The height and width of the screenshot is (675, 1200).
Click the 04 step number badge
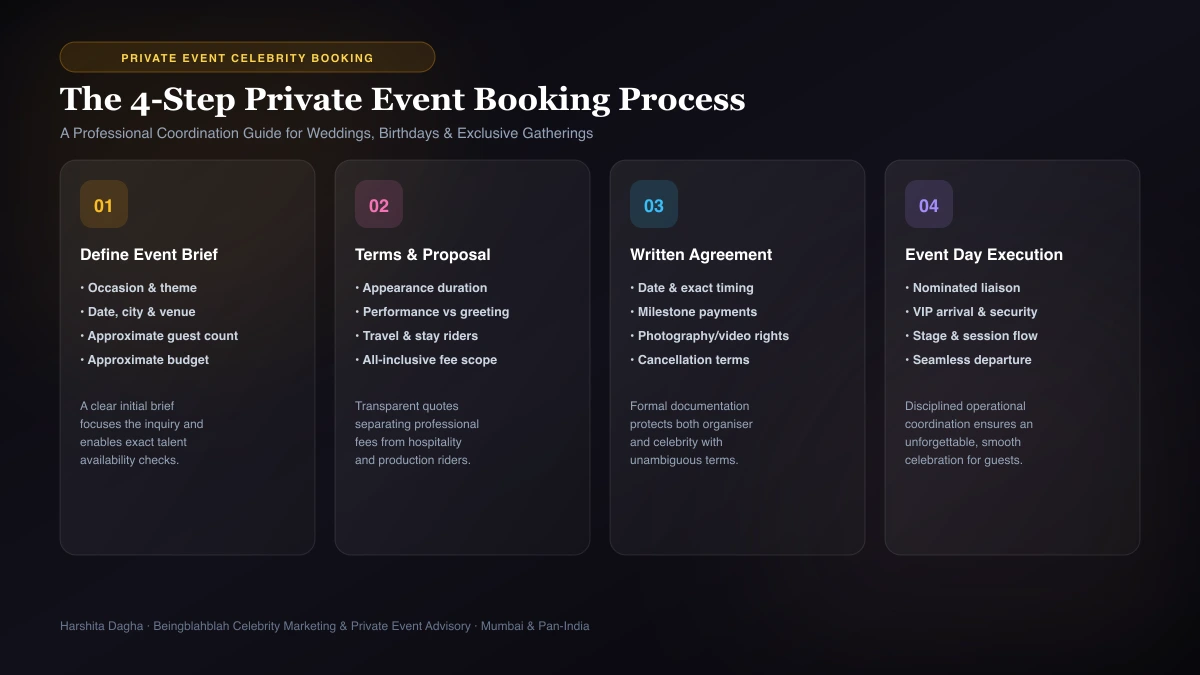pos(929,204)
